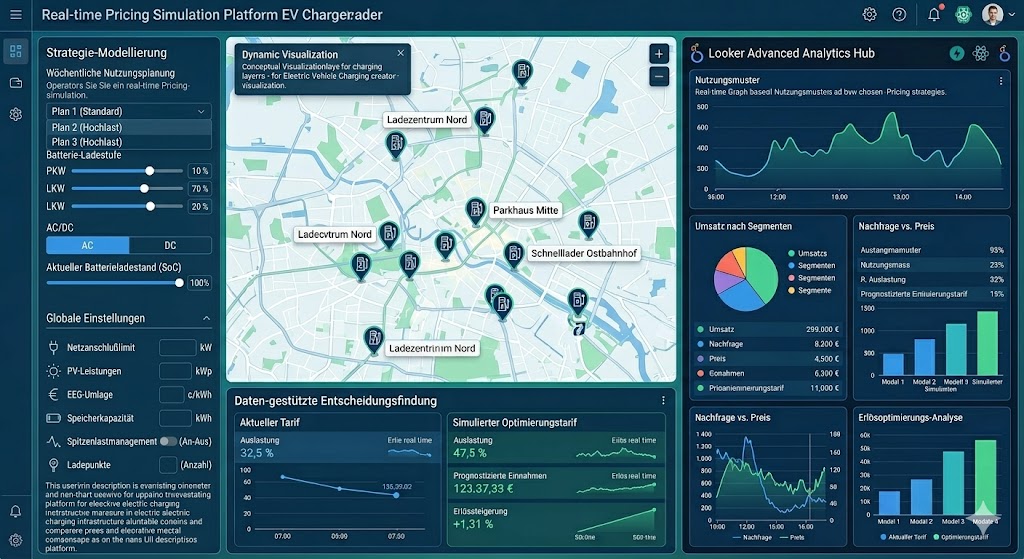Click the green gear badge beside avatar
Image resolution: width=1024 pixels, height=559 pixels.
[963, 14]
